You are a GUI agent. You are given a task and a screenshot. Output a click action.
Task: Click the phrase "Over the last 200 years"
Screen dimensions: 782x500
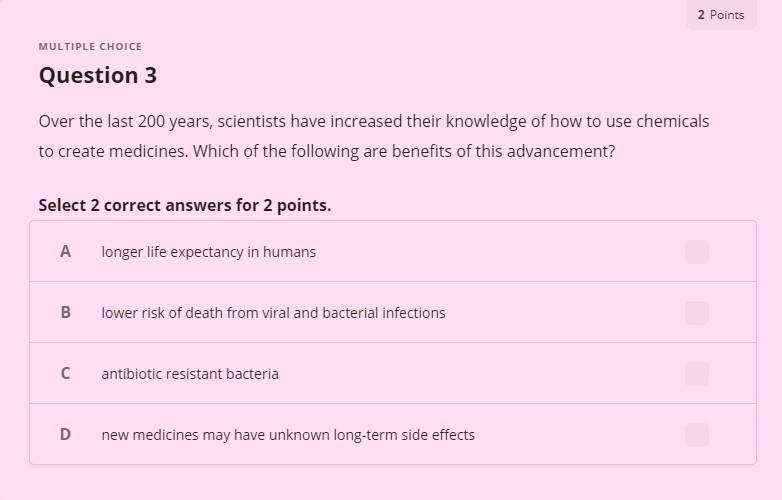[x=125, y=122]
